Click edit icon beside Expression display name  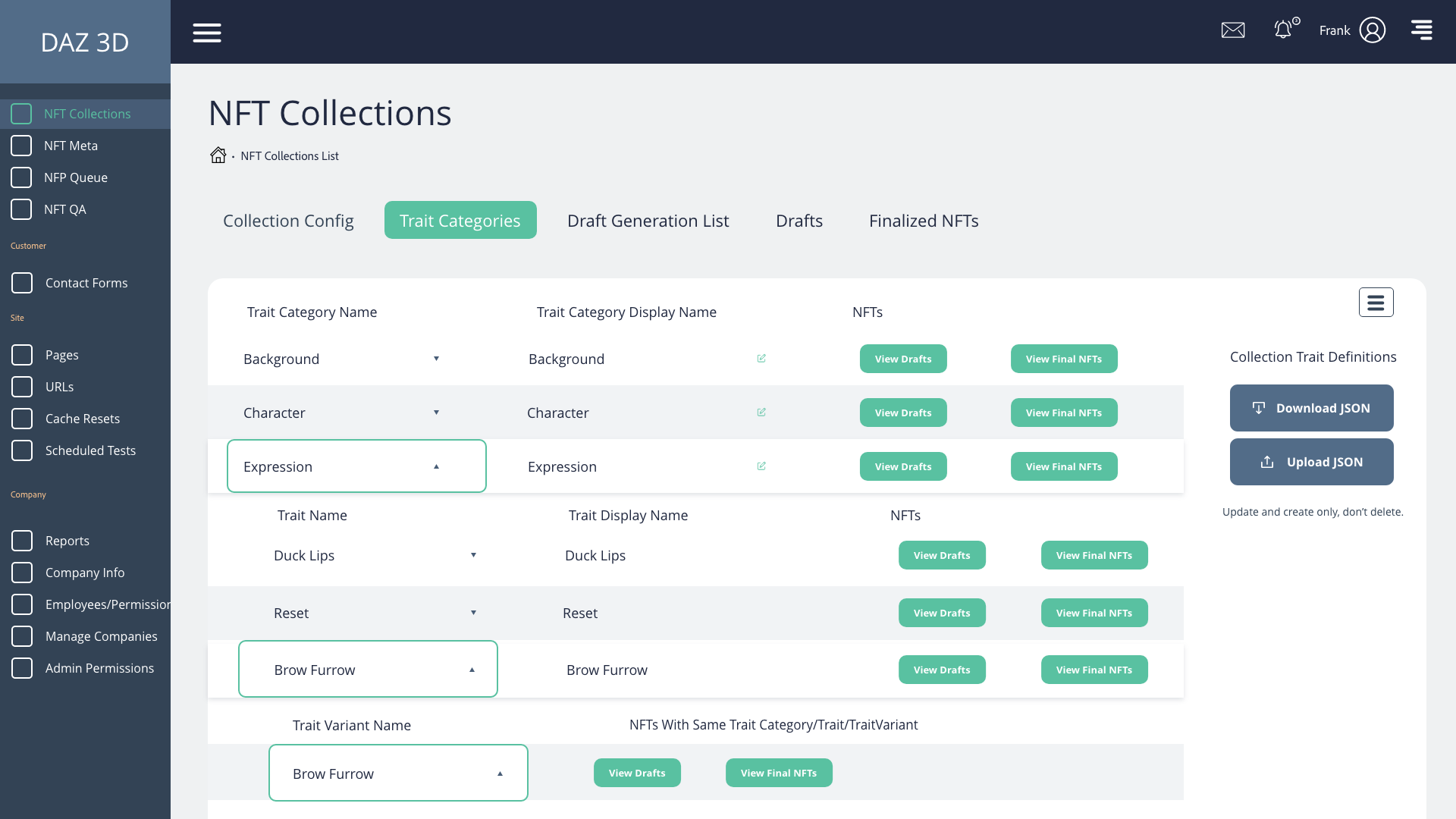(x=761, y=466)
